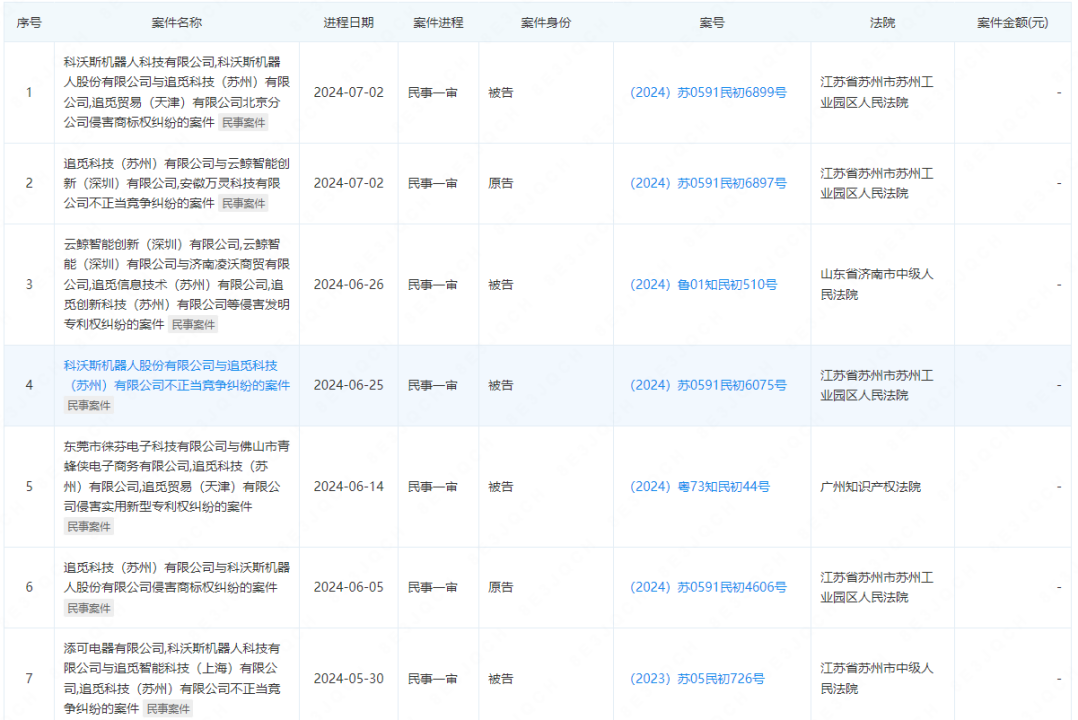Click 民事案件 tag in row 7

click(x=168, y=709)
